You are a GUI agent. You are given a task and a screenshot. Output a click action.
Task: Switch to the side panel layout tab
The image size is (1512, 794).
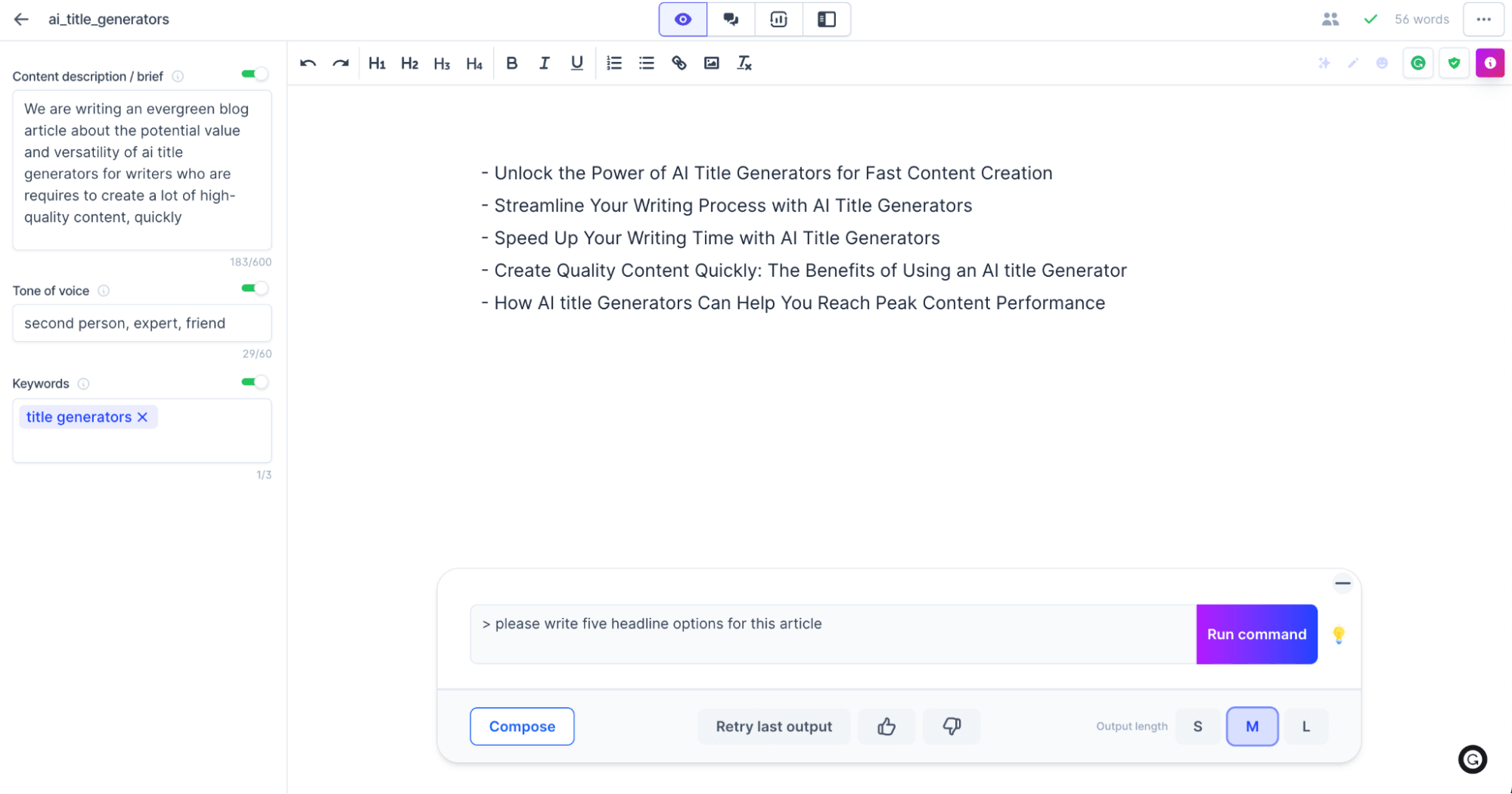[827, 20]
